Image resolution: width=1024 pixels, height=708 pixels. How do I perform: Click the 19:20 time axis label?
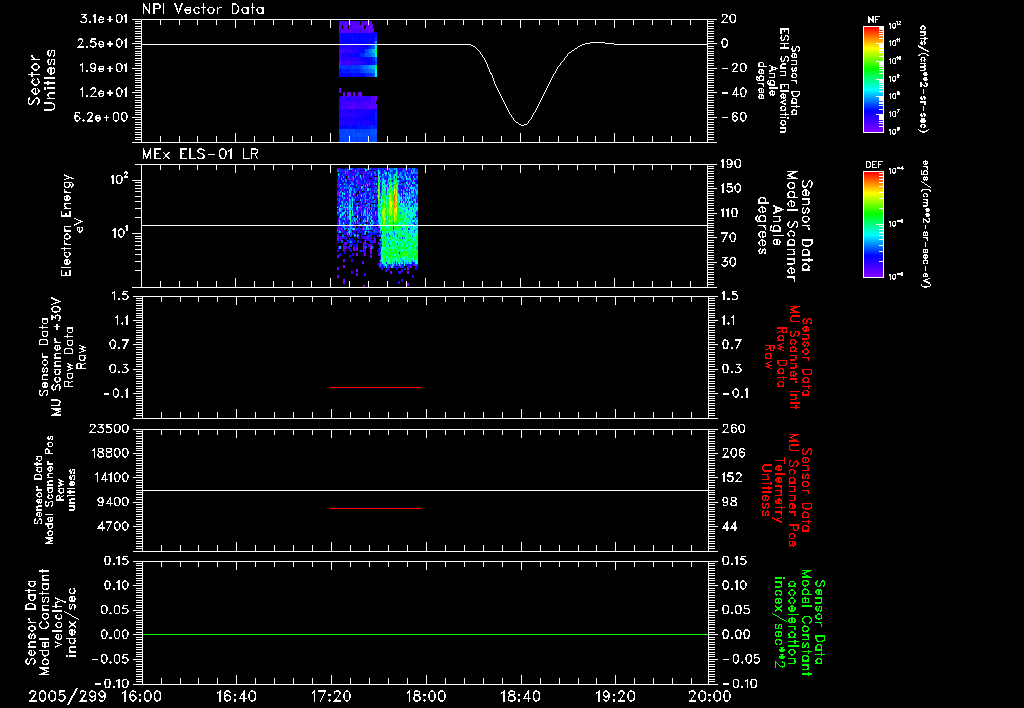pos(615,696)
